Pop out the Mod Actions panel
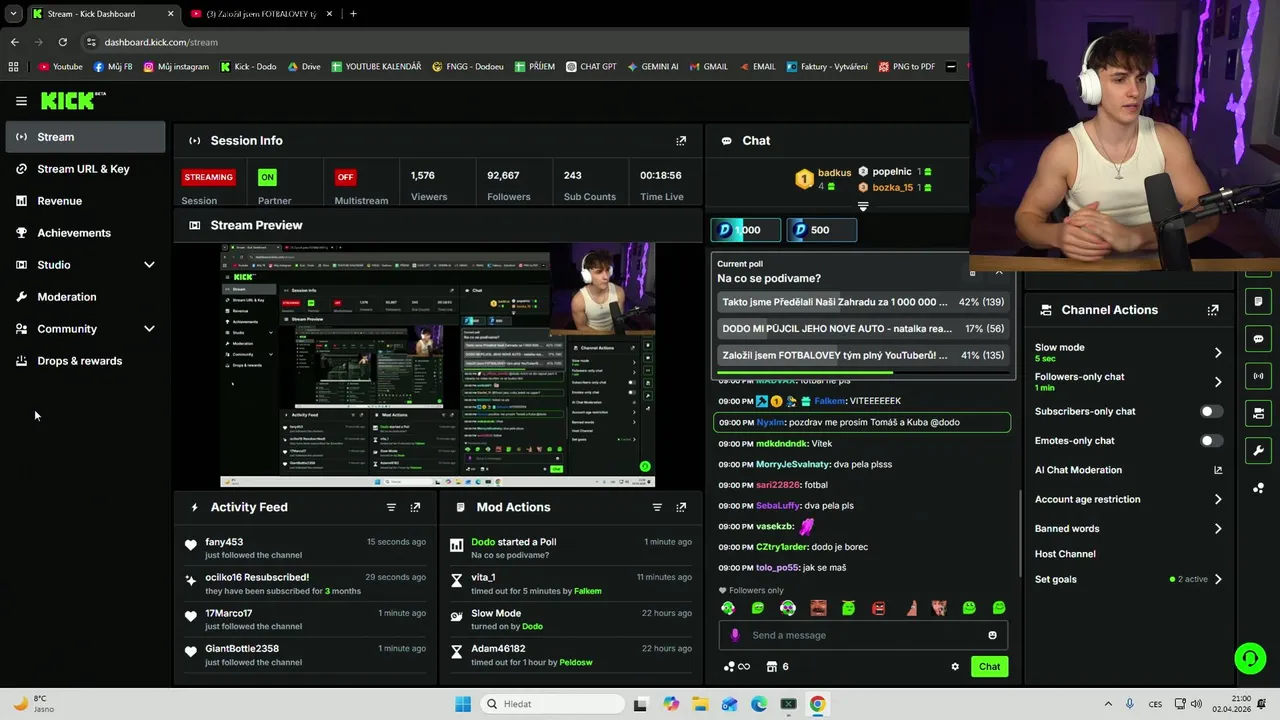This screenshot has height=720, width=1280. coord(681,507)
